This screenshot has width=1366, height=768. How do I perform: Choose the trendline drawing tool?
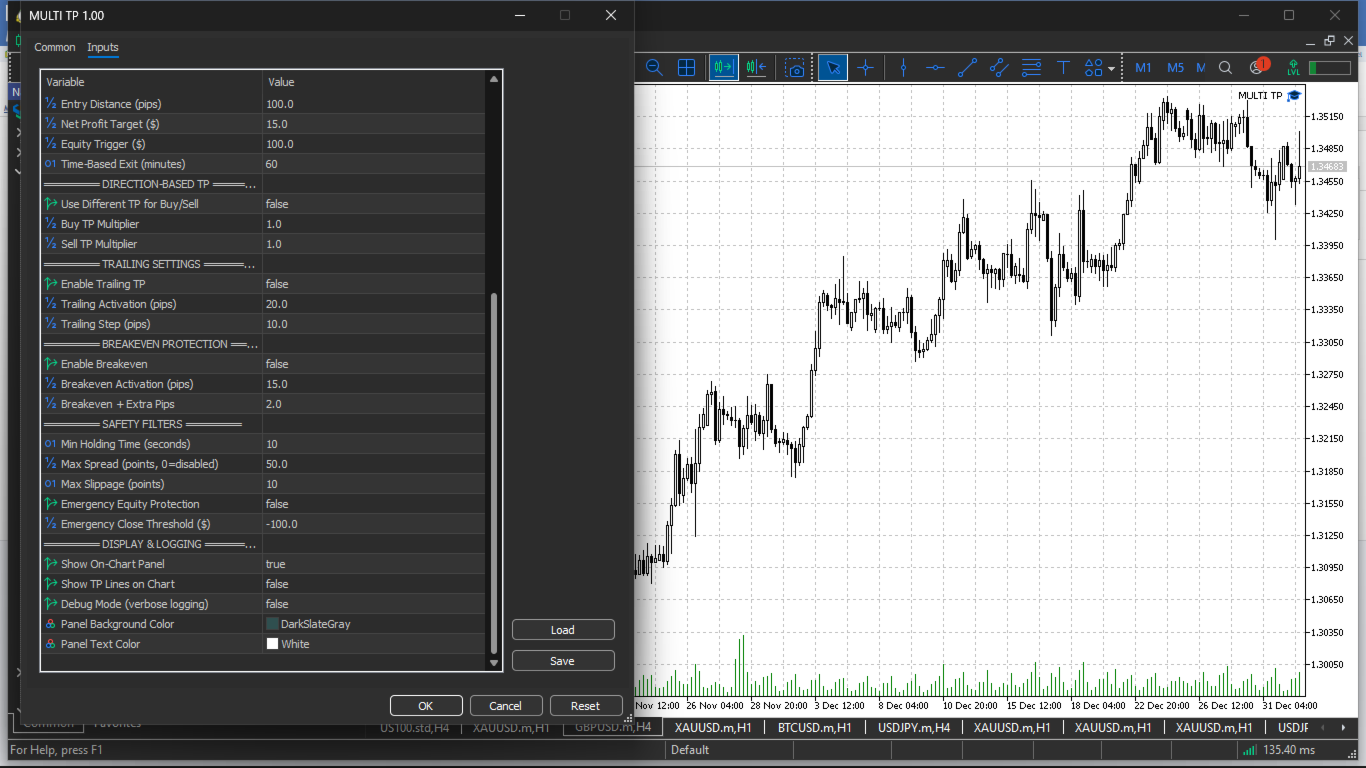tap(967, 68)
